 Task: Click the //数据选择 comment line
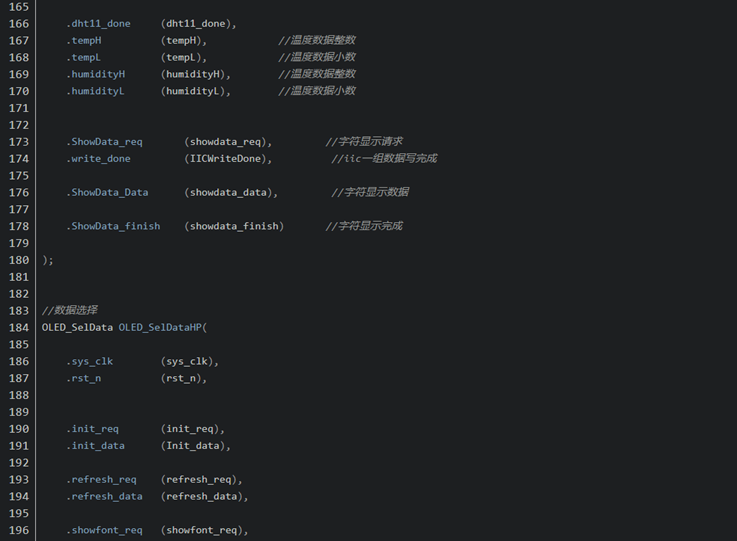coord(69,310)
